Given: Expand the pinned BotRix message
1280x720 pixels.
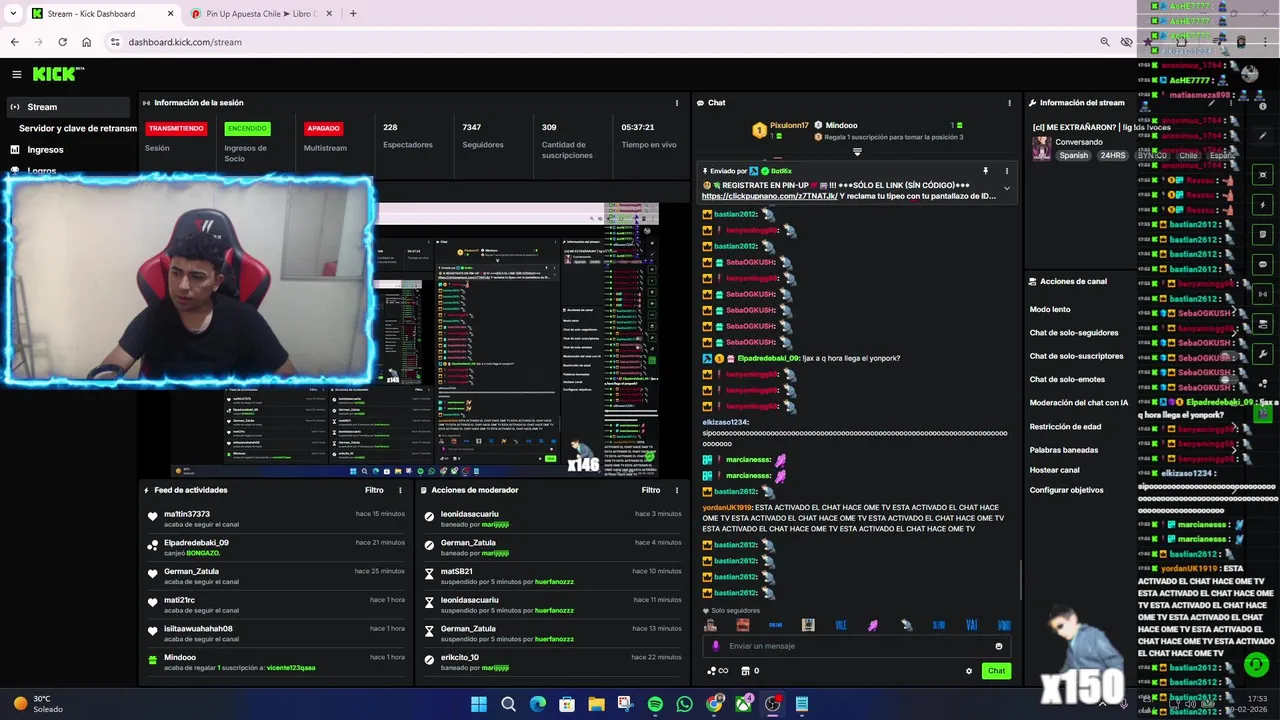Looking at the screenshot, I should point(1007,188).
